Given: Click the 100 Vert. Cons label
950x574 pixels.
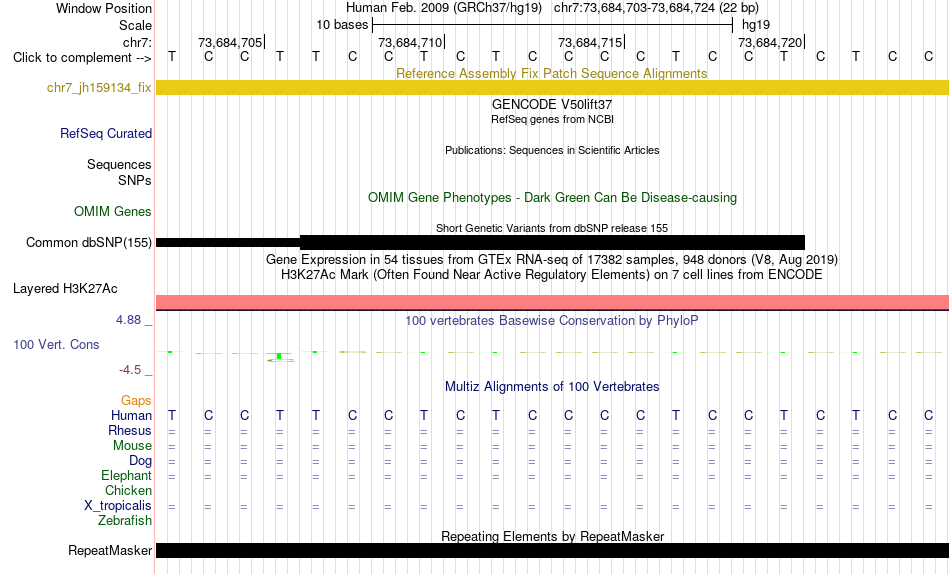Looking at the screenshot, I should [56, 344].
